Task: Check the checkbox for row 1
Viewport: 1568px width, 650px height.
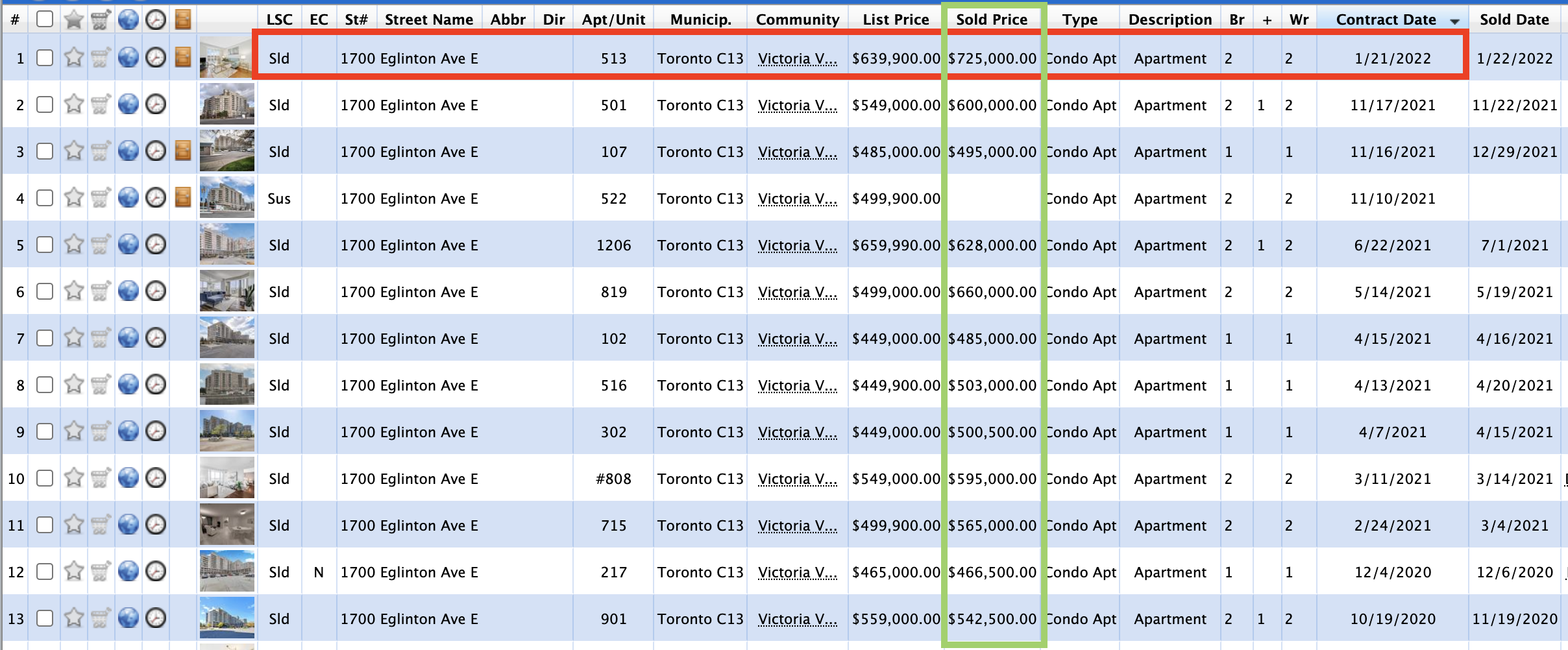Action: point(45,58)
